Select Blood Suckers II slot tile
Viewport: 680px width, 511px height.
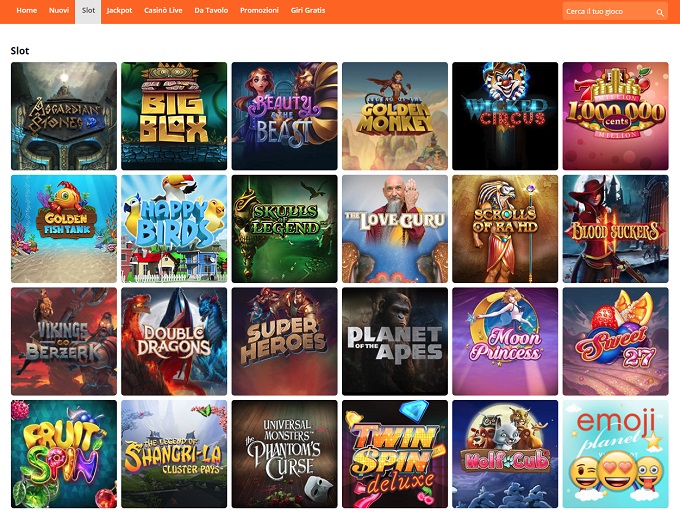616,229
